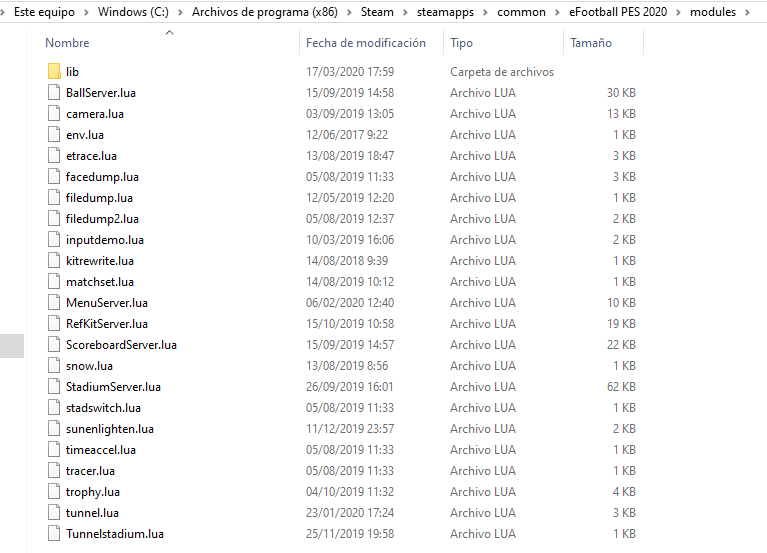Click the env.lua file icon

tap(54, 134)
